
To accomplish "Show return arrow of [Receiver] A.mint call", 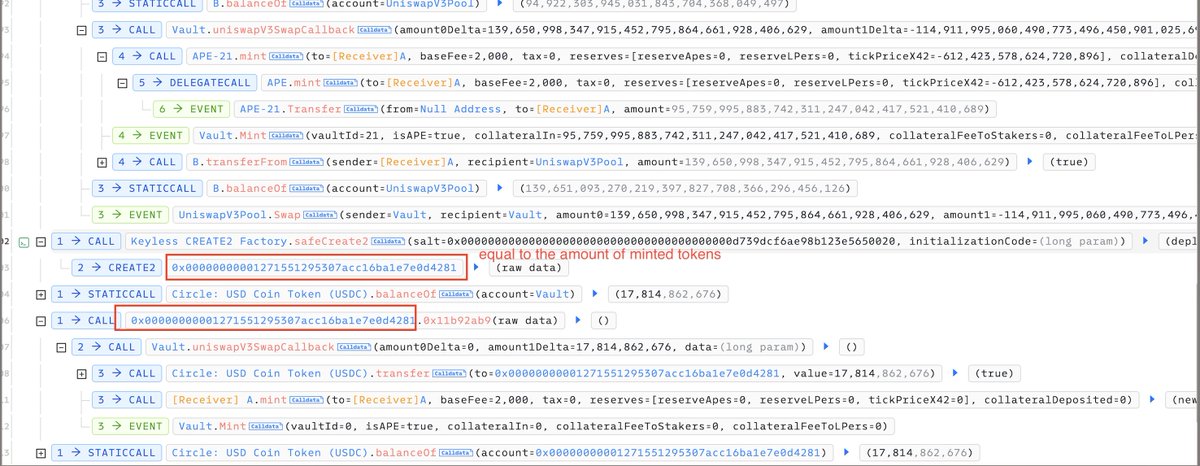I will tap(1154, 399).
